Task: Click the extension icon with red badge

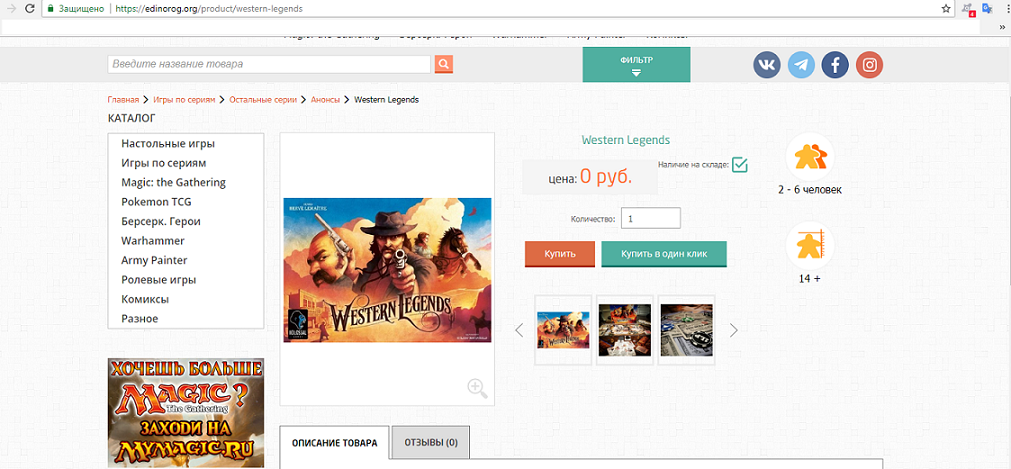Action: point(967,9)
